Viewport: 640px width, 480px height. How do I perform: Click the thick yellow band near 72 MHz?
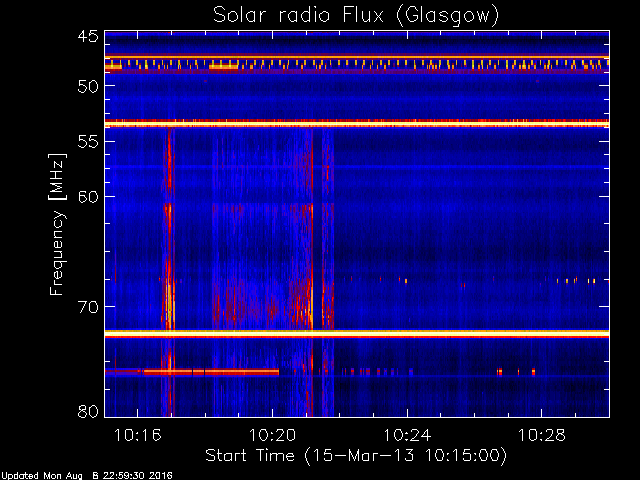tap(357, 333)
